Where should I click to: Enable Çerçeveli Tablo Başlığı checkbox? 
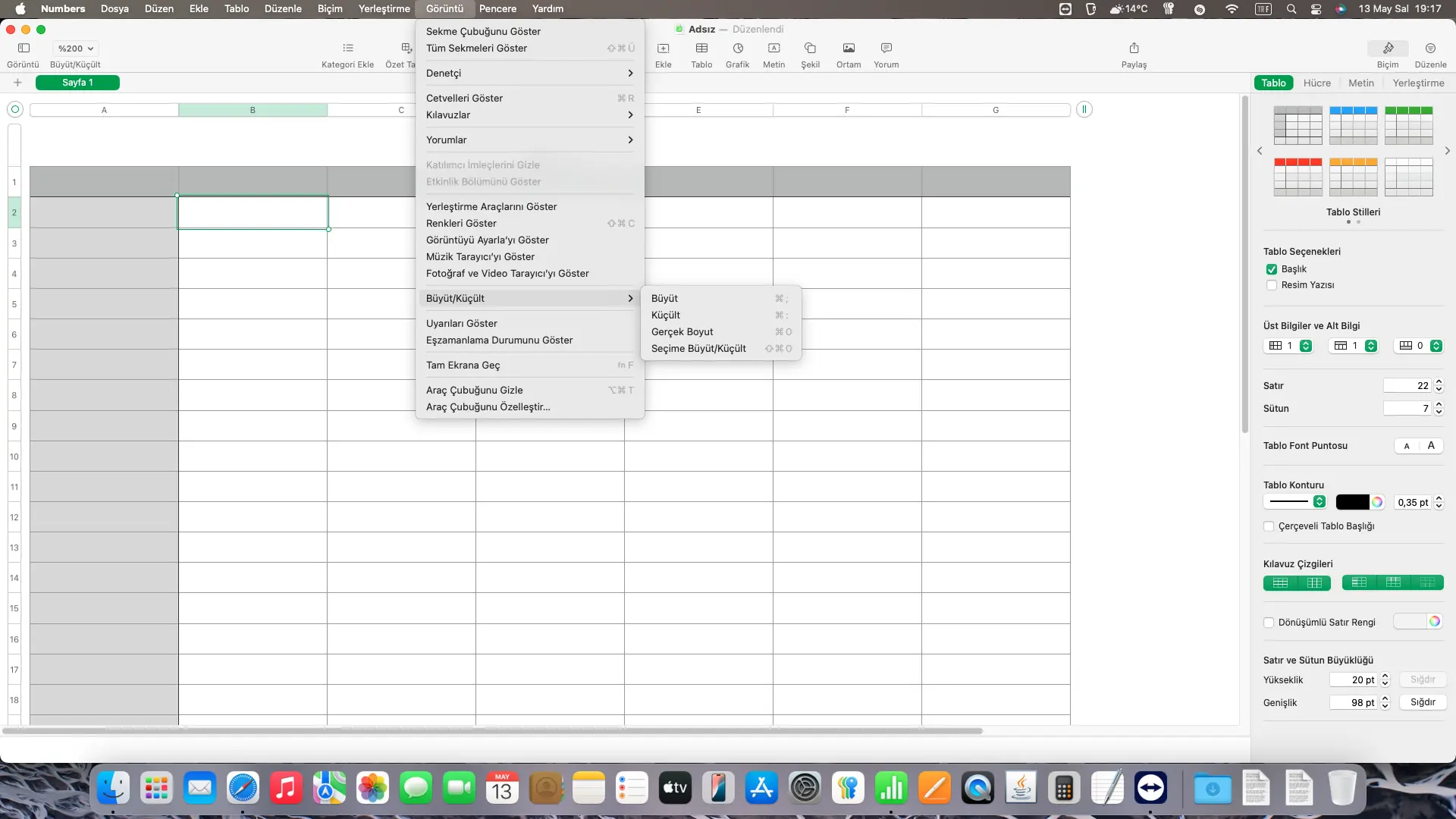pos(1269,526)
